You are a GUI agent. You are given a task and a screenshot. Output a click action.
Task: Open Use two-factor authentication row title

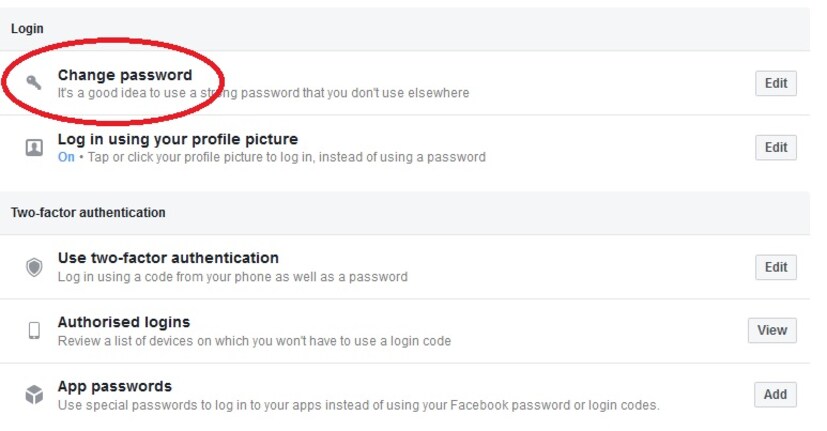pyautogui.click(x=168, y=258)
